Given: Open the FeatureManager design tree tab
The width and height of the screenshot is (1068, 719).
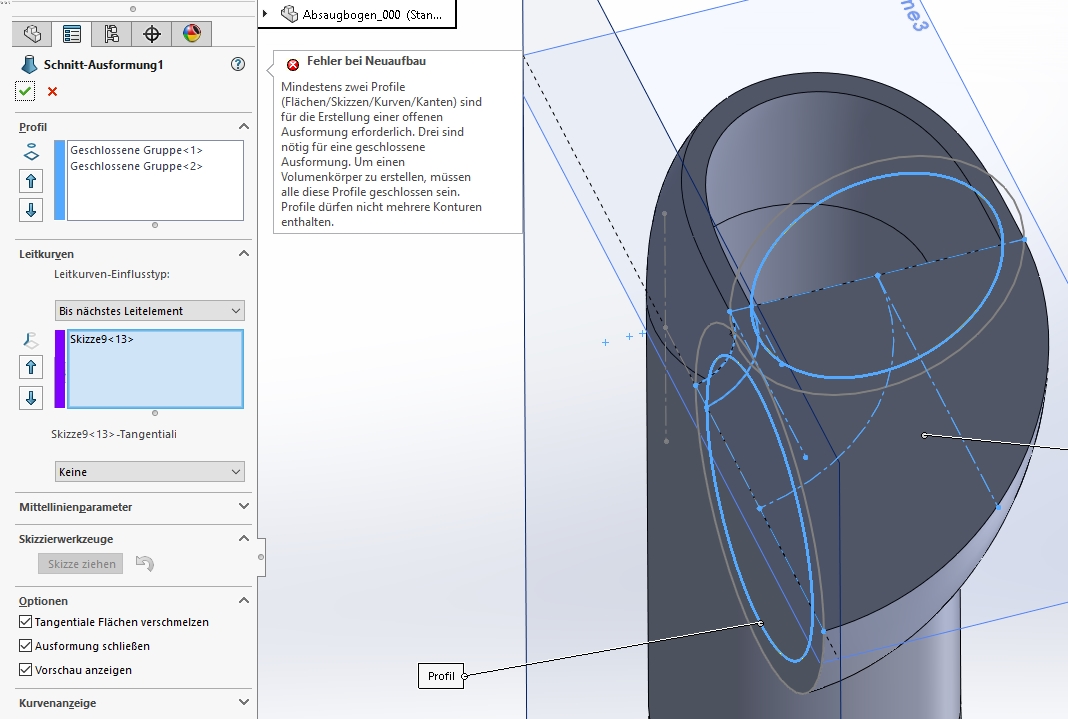Looking at the screenshot, I should point(32,34).
